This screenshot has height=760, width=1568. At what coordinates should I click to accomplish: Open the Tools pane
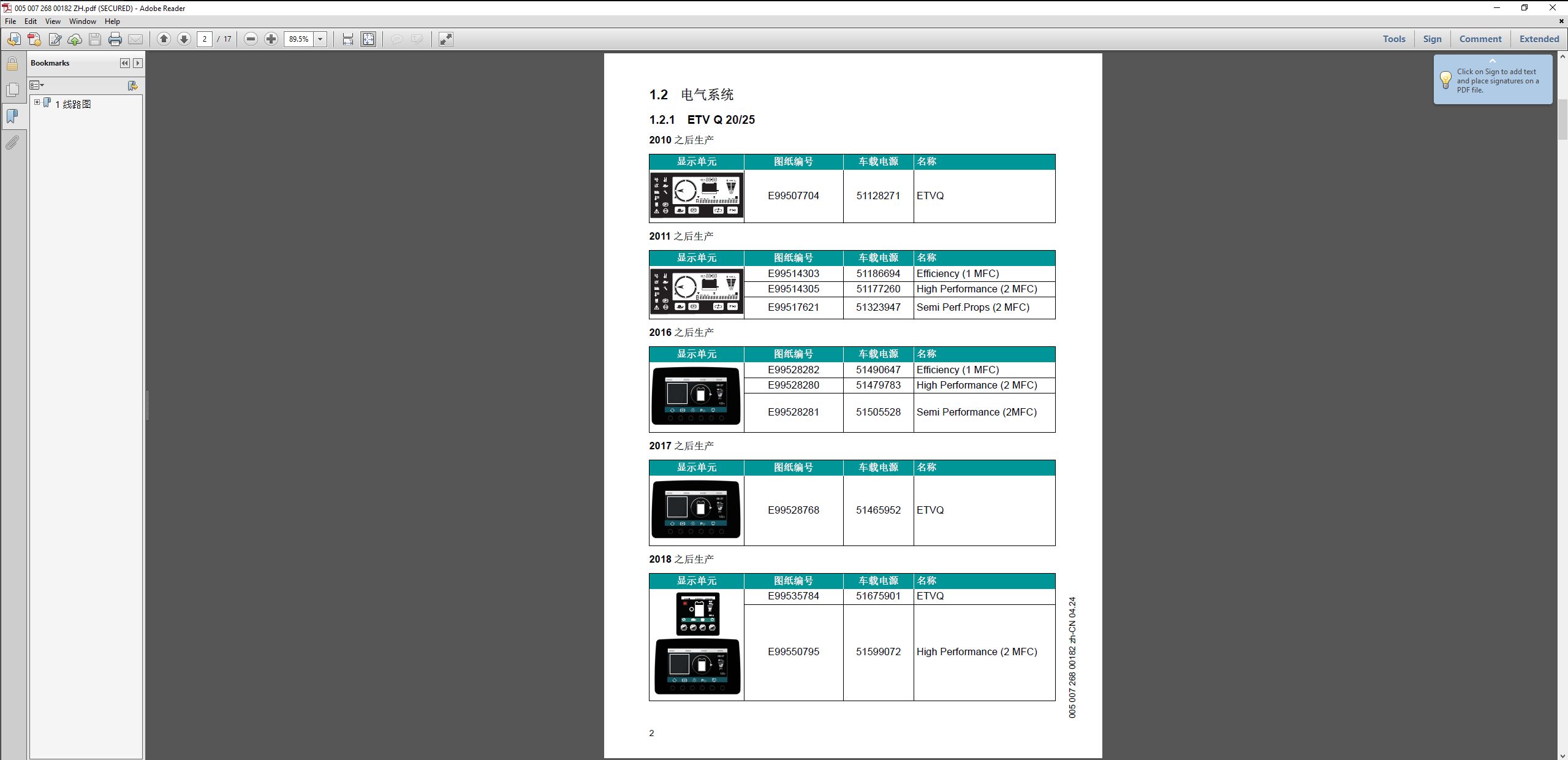point(1394,39)
